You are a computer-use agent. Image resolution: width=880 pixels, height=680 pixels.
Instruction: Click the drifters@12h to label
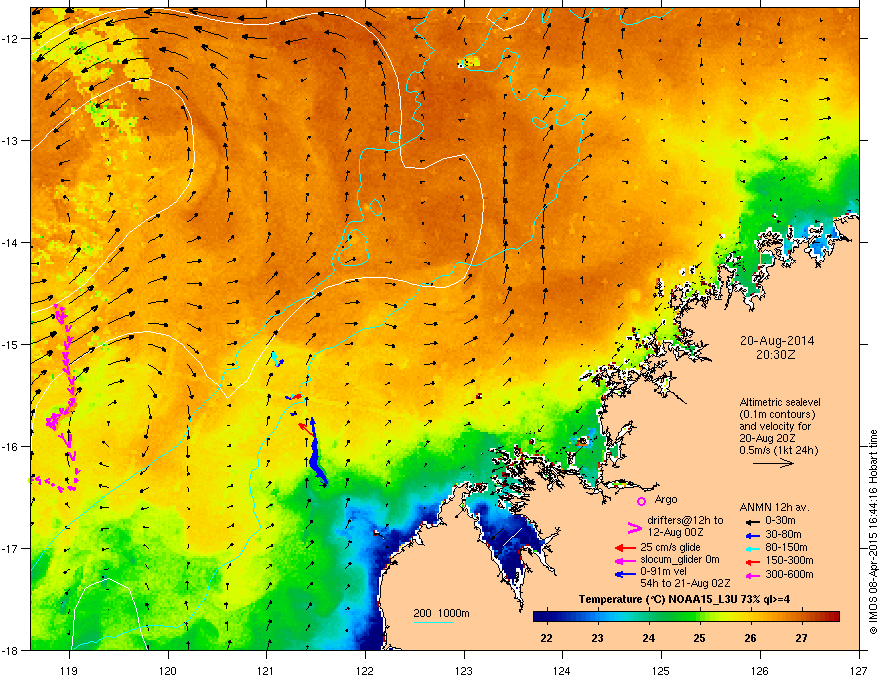pyautogui.click(x=685, y=520)
